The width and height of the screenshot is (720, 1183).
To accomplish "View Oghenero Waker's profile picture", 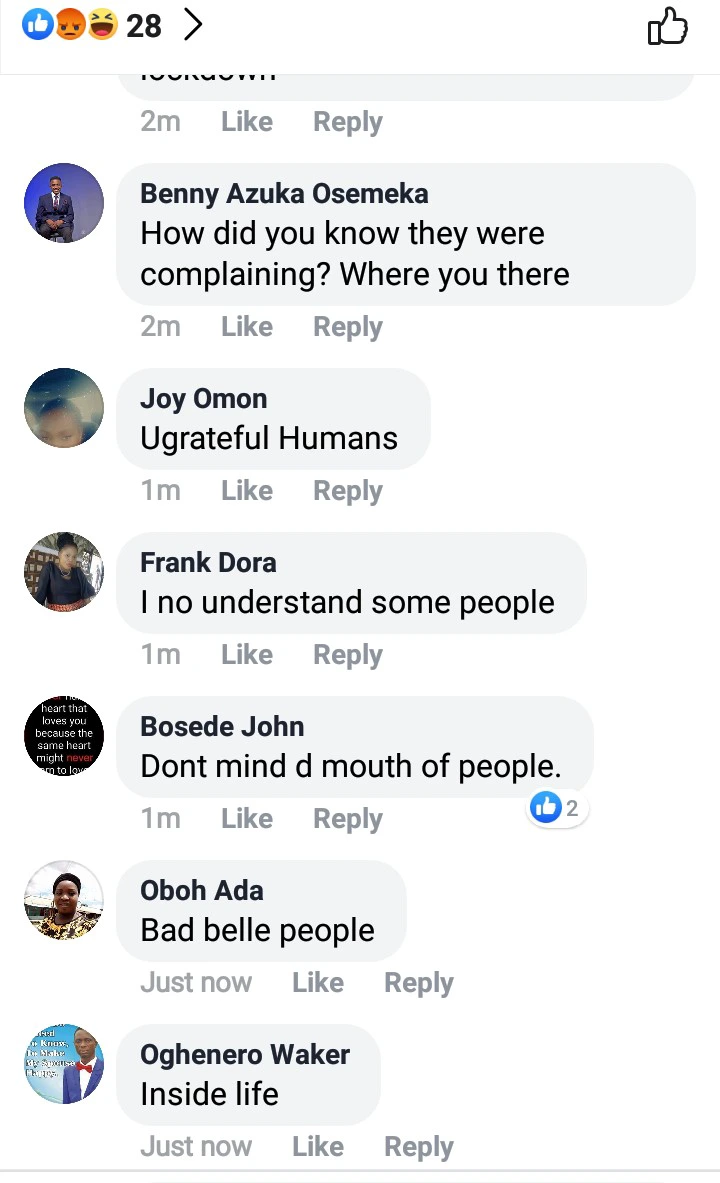I will (64, 1064).
